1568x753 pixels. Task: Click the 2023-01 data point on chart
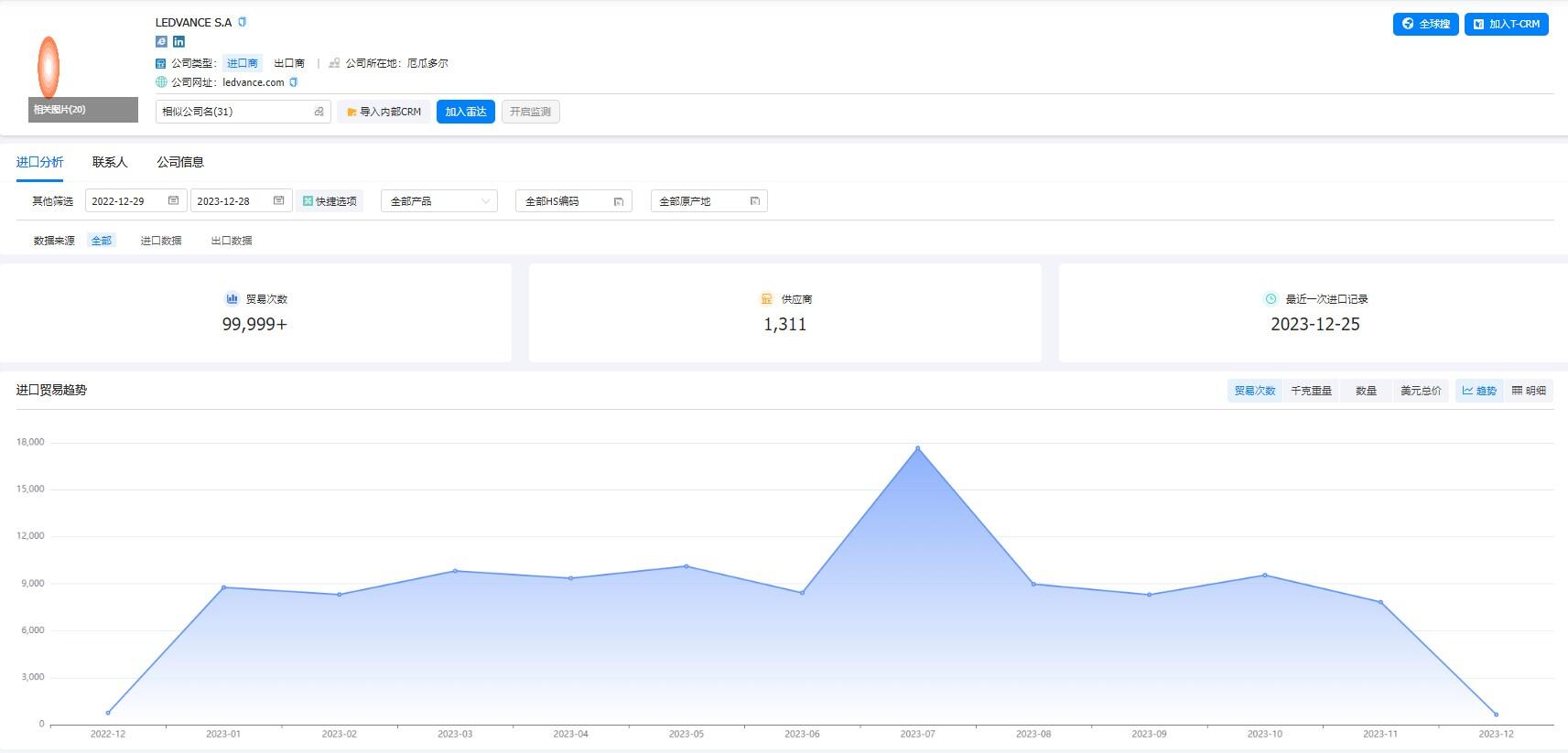[x=223, y=587]
